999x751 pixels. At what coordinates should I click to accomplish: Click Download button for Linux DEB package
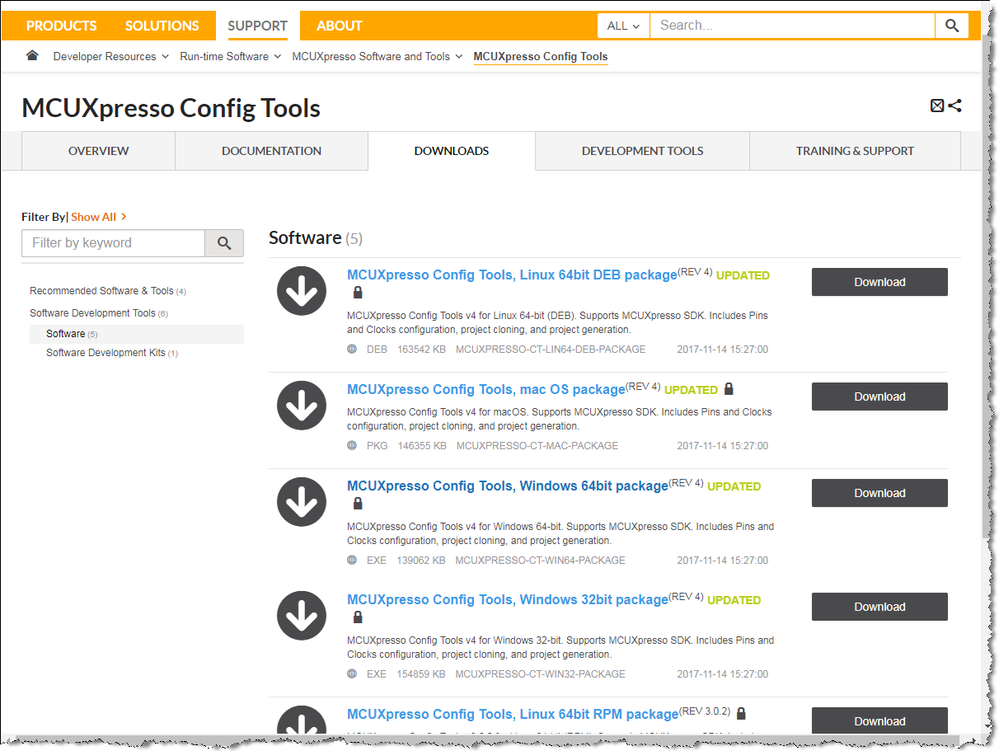[879, 282]
